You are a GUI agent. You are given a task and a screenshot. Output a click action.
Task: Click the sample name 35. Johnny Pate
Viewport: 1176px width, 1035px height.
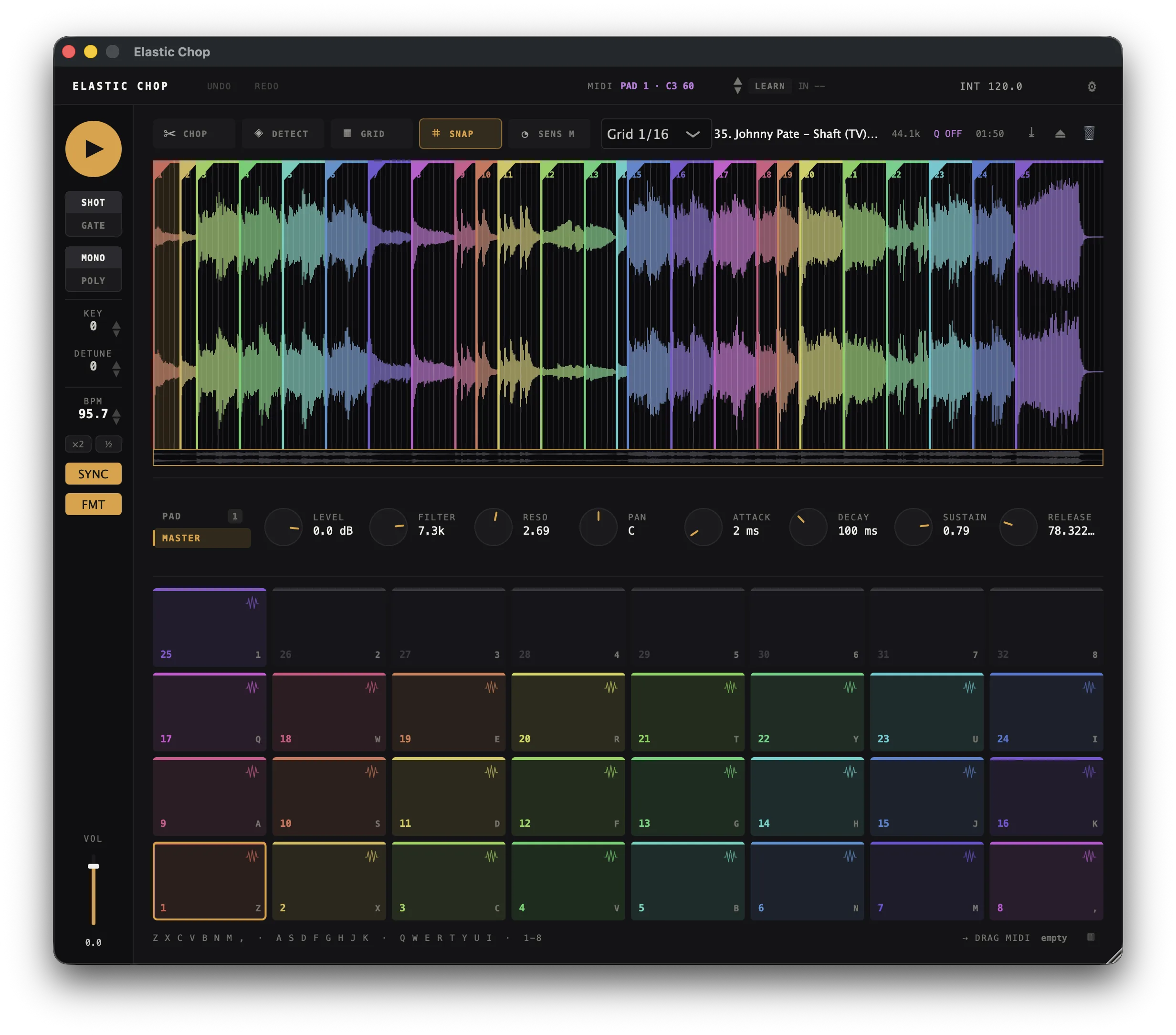[796, 134]
